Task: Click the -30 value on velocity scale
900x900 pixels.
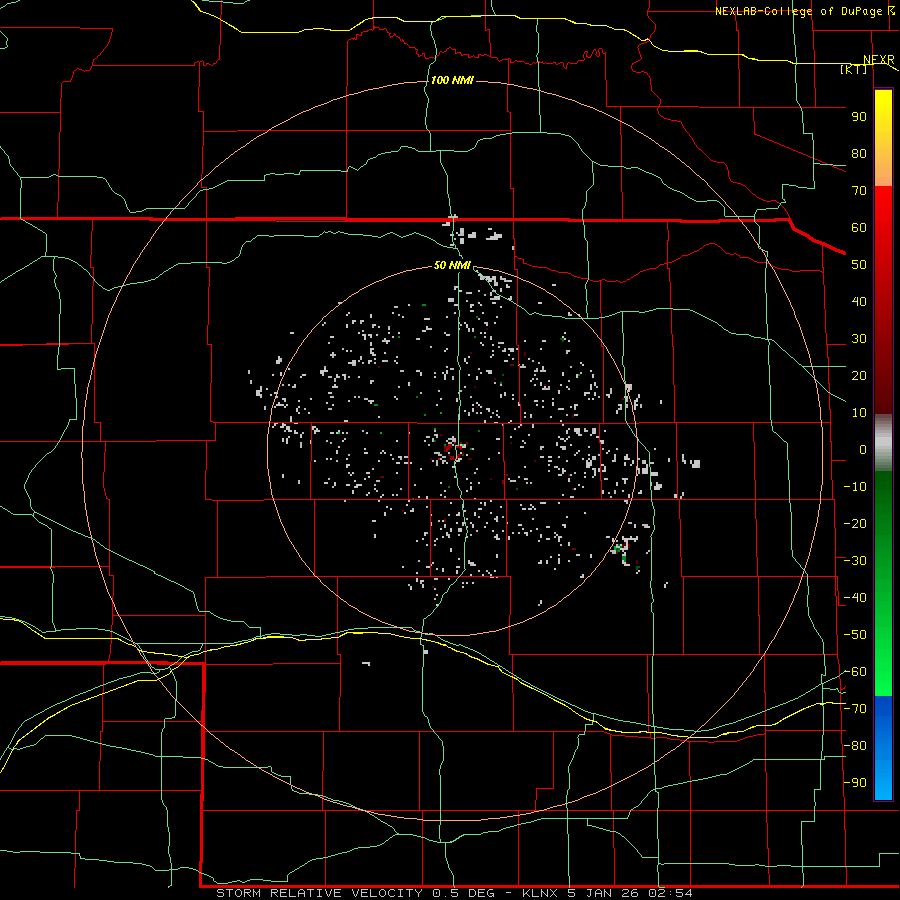Action: click(855, 561)
